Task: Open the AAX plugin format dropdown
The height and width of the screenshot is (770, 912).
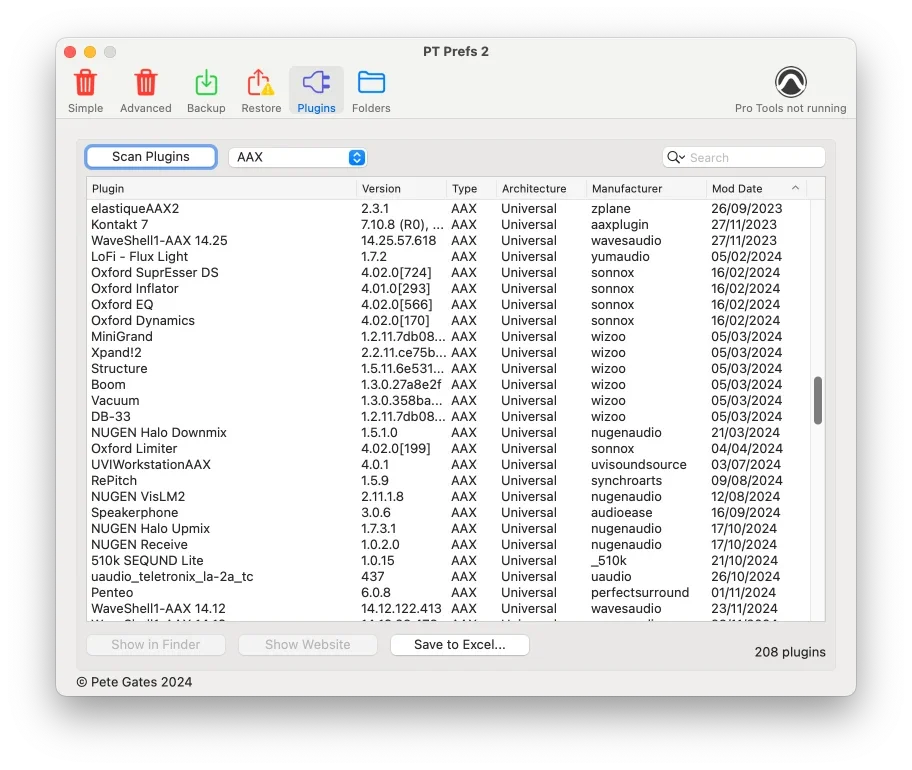Action: 297,157
